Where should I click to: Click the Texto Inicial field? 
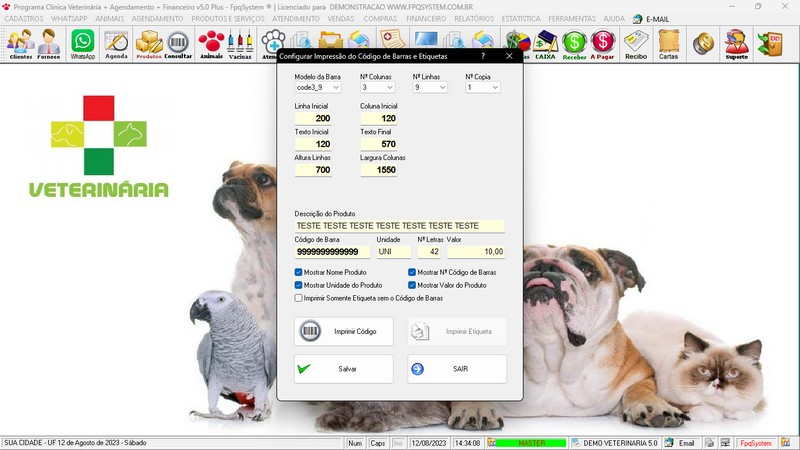[x=313, y=144]
